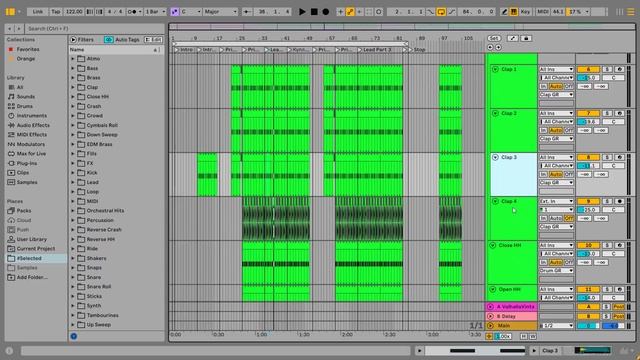Click the Main track volume slider

coord(588,326)
